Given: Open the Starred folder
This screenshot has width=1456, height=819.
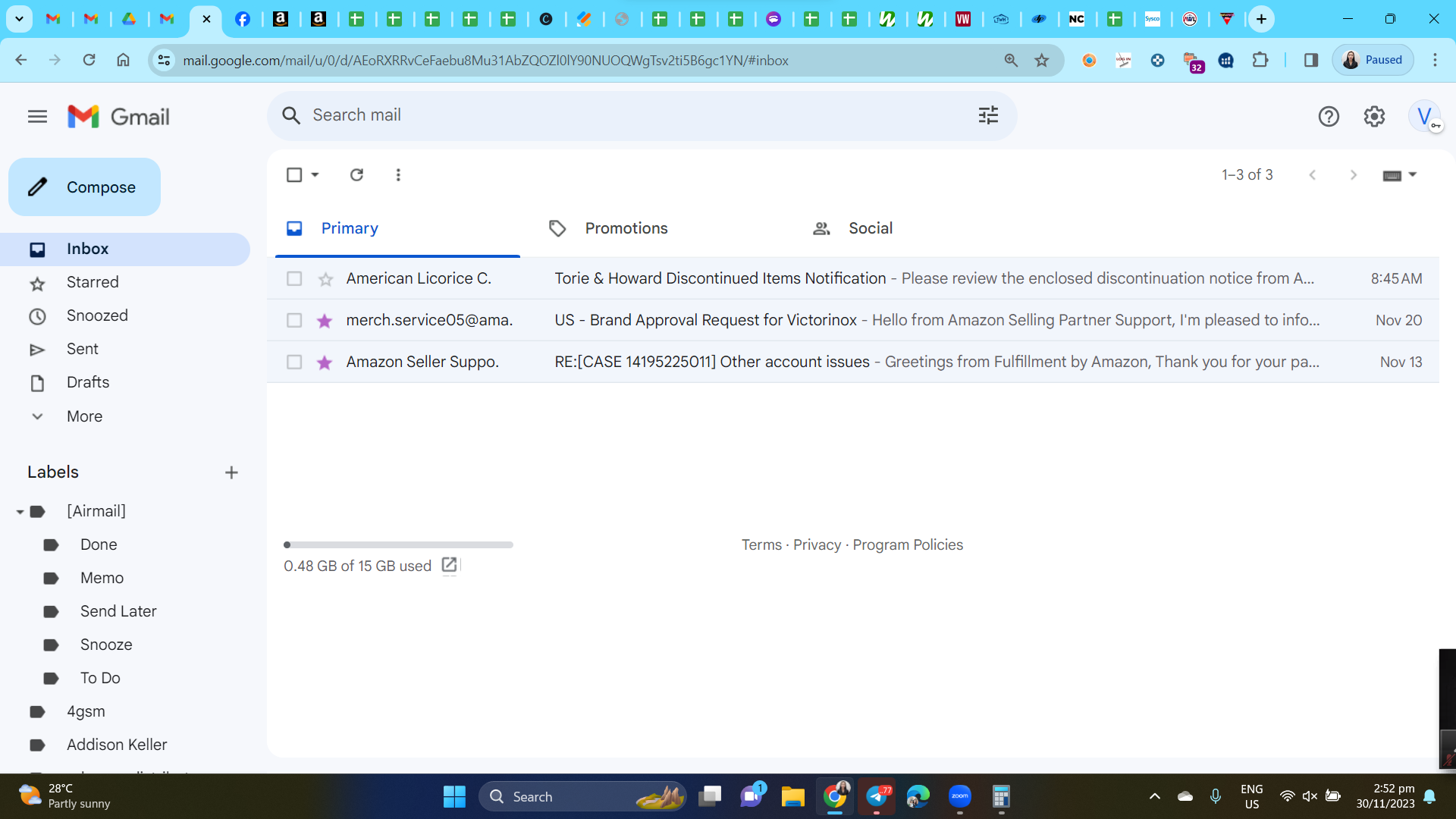Looking at the screenshot, I should coord(125,283).
